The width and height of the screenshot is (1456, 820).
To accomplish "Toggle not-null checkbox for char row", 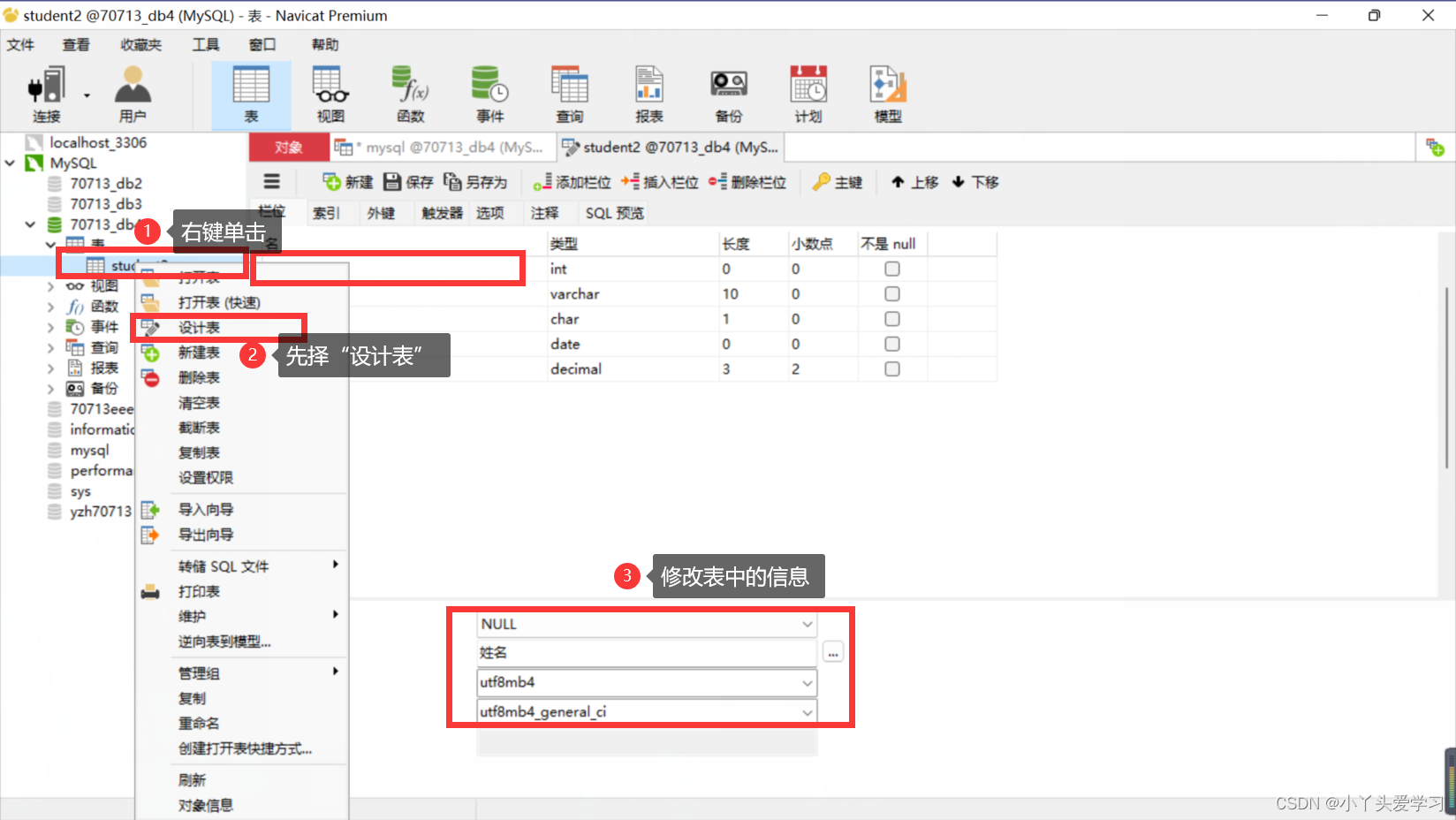I will click(892, 319).
